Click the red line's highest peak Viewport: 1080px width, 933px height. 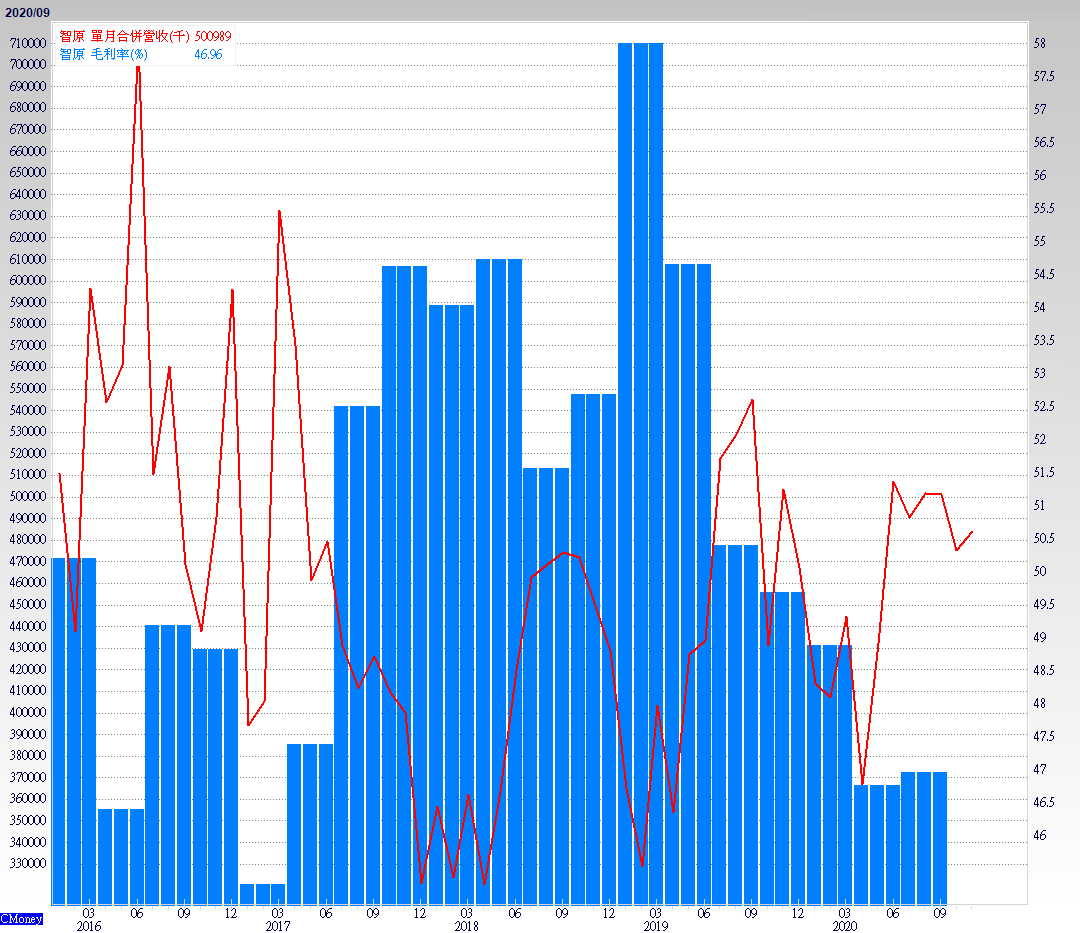point(137,67)
